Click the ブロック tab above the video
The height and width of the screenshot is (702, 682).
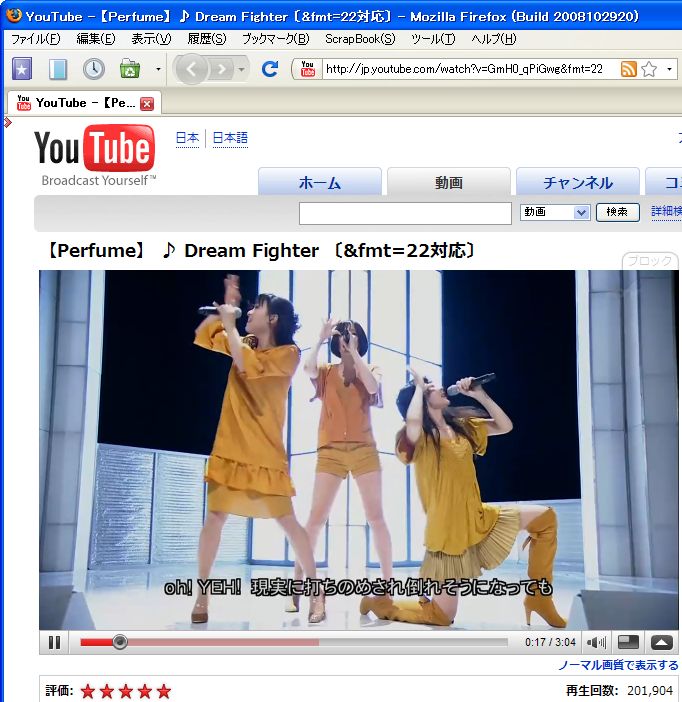tap(650, 261)
